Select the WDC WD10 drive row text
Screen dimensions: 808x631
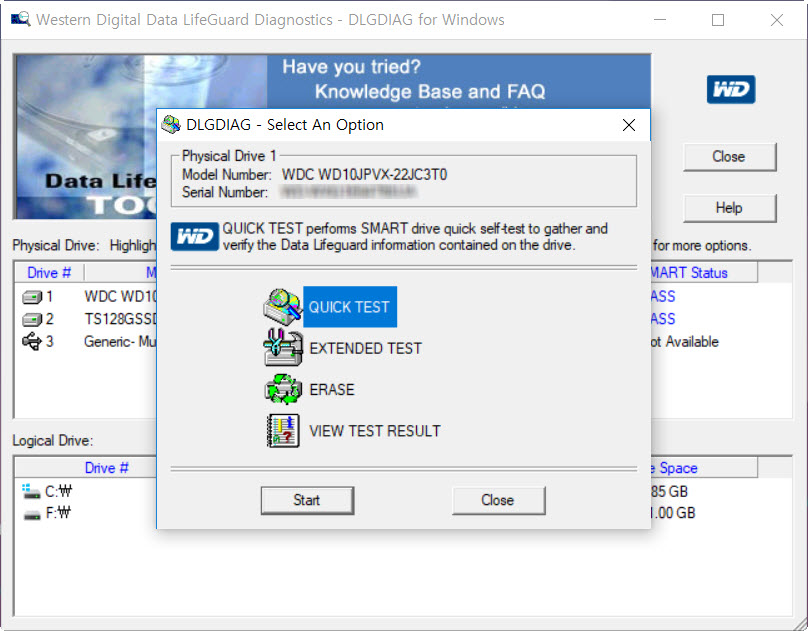tap(120, 297)
